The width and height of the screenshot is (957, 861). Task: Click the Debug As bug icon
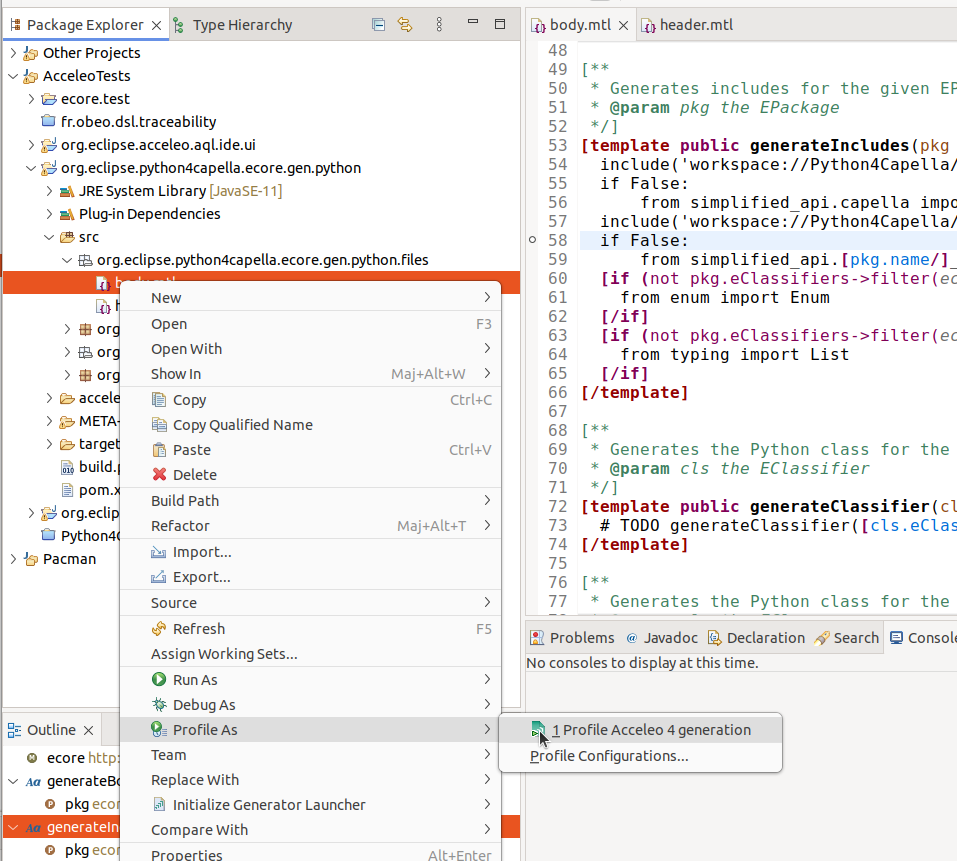(x=159, y=705)
